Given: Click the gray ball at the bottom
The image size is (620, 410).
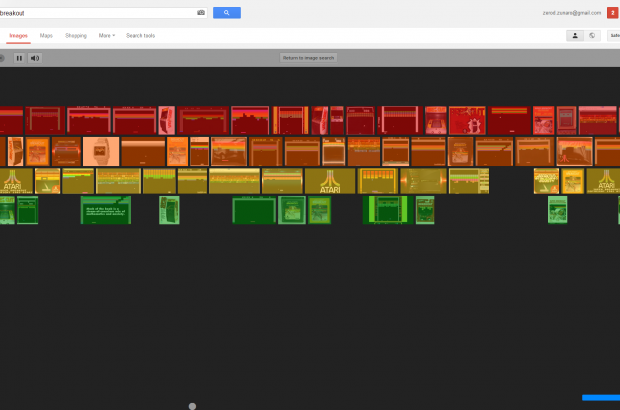Looking at the screenshot, I should [192, 406].
